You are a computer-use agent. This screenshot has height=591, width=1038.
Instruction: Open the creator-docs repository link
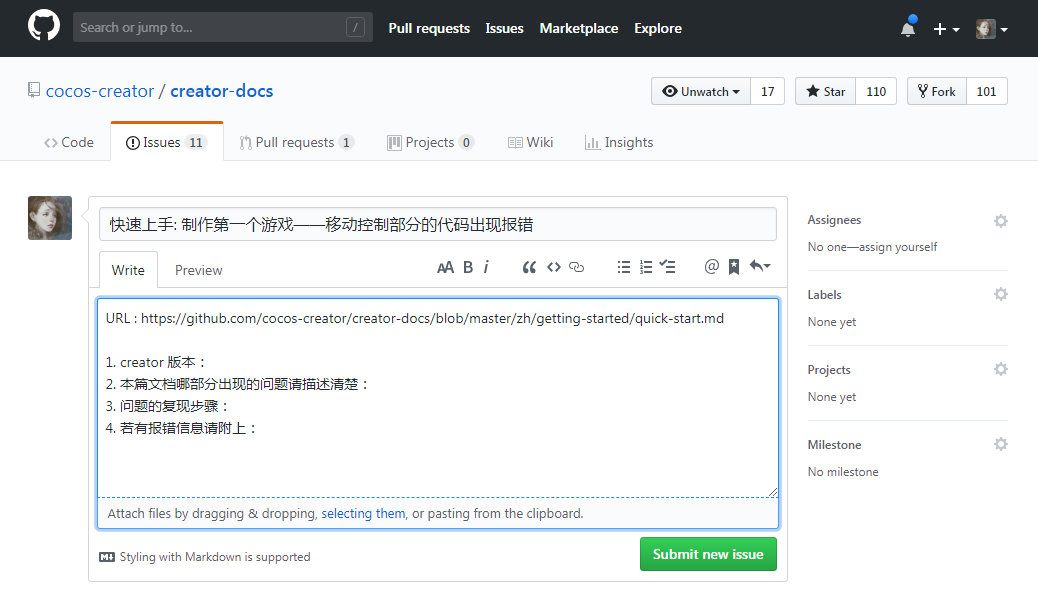[x=222, y=91]
